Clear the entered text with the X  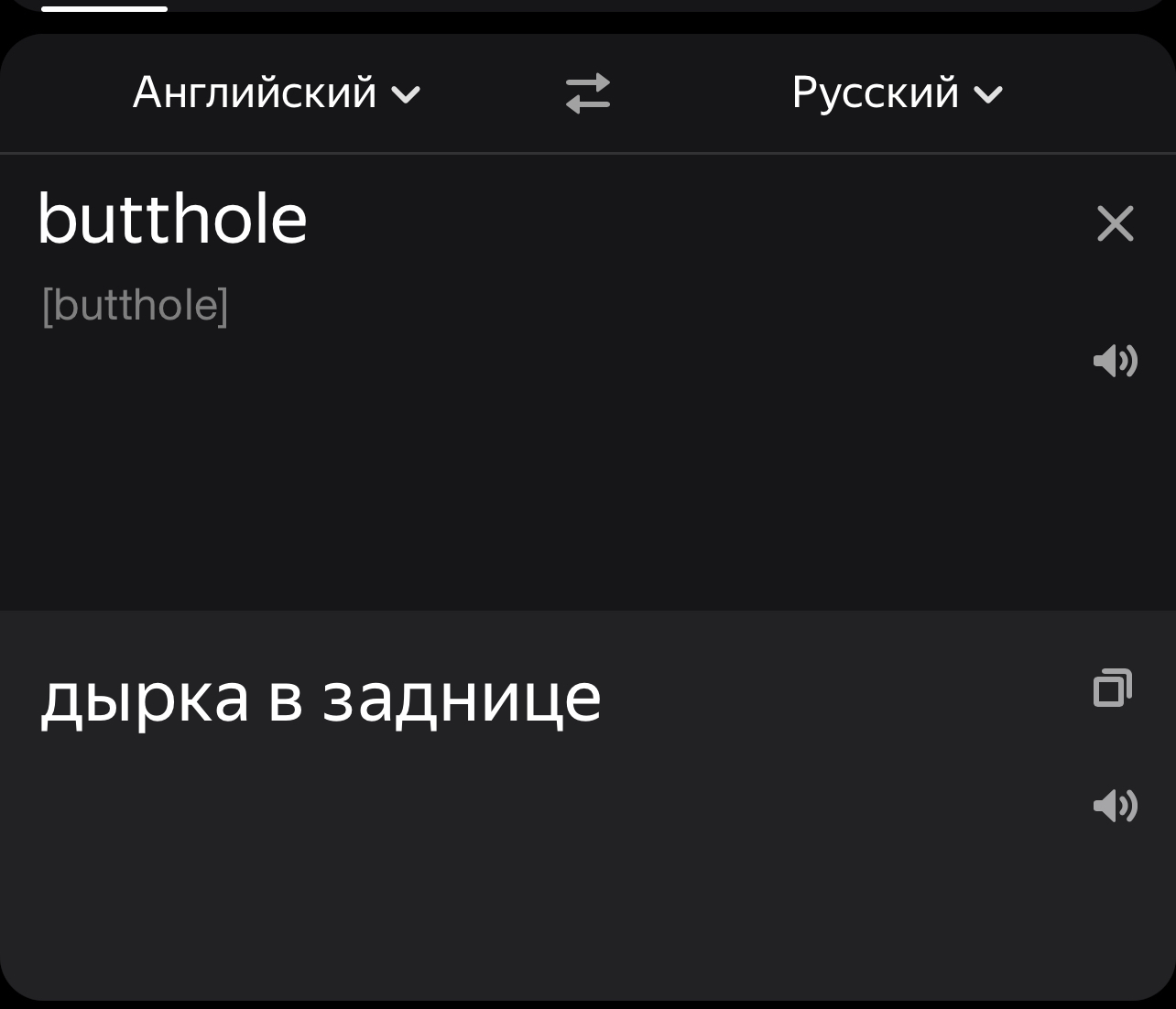pyautogui.click(x=1115, y=223)
